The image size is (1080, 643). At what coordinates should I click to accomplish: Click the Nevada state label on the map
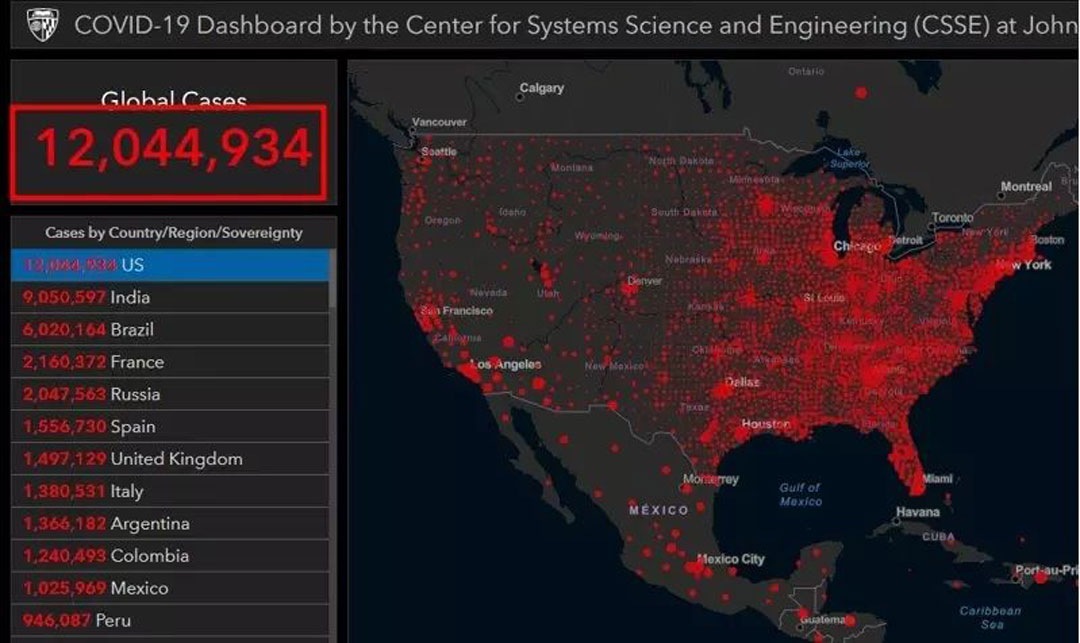(x=488, y=293)
